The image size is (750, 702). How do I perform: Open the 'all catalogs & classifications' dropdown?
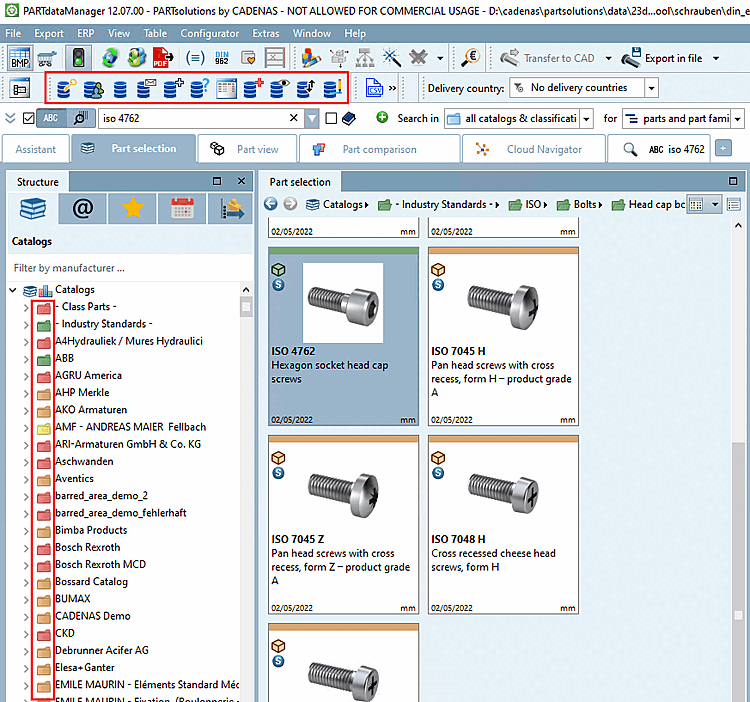click(586, 119)
